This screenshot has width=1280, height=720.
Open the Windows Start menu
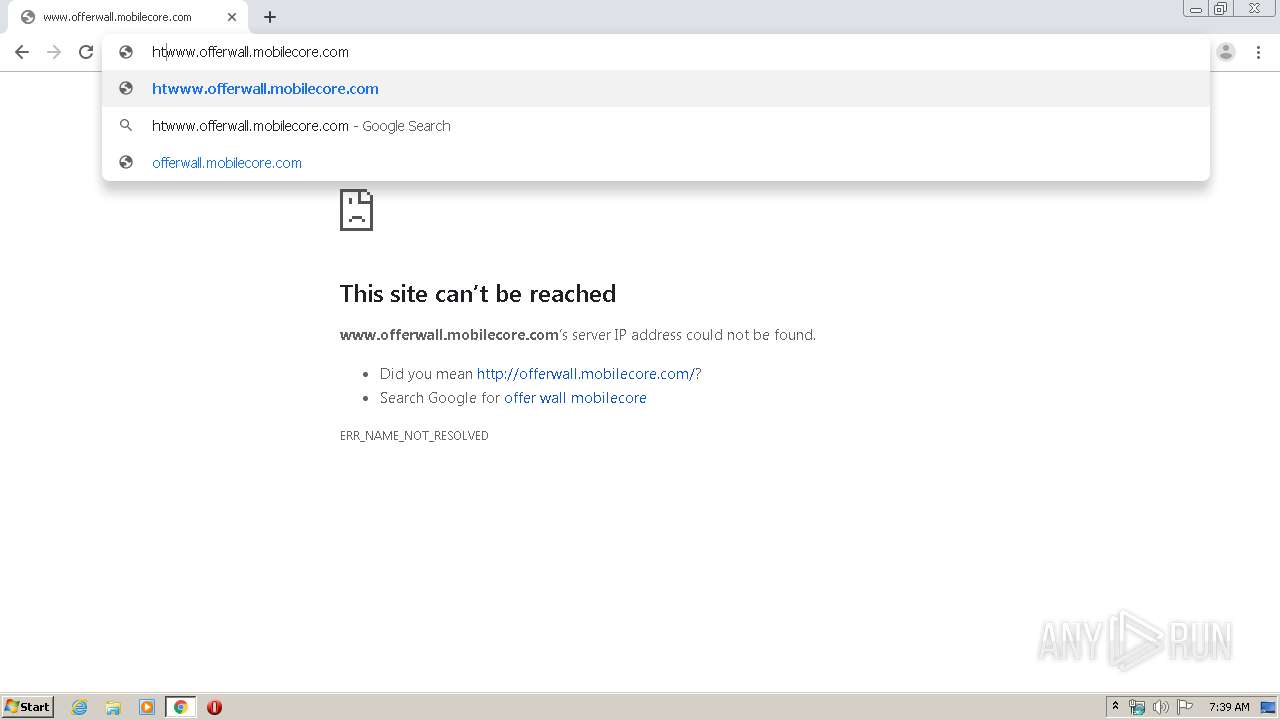tap(28, 706)
